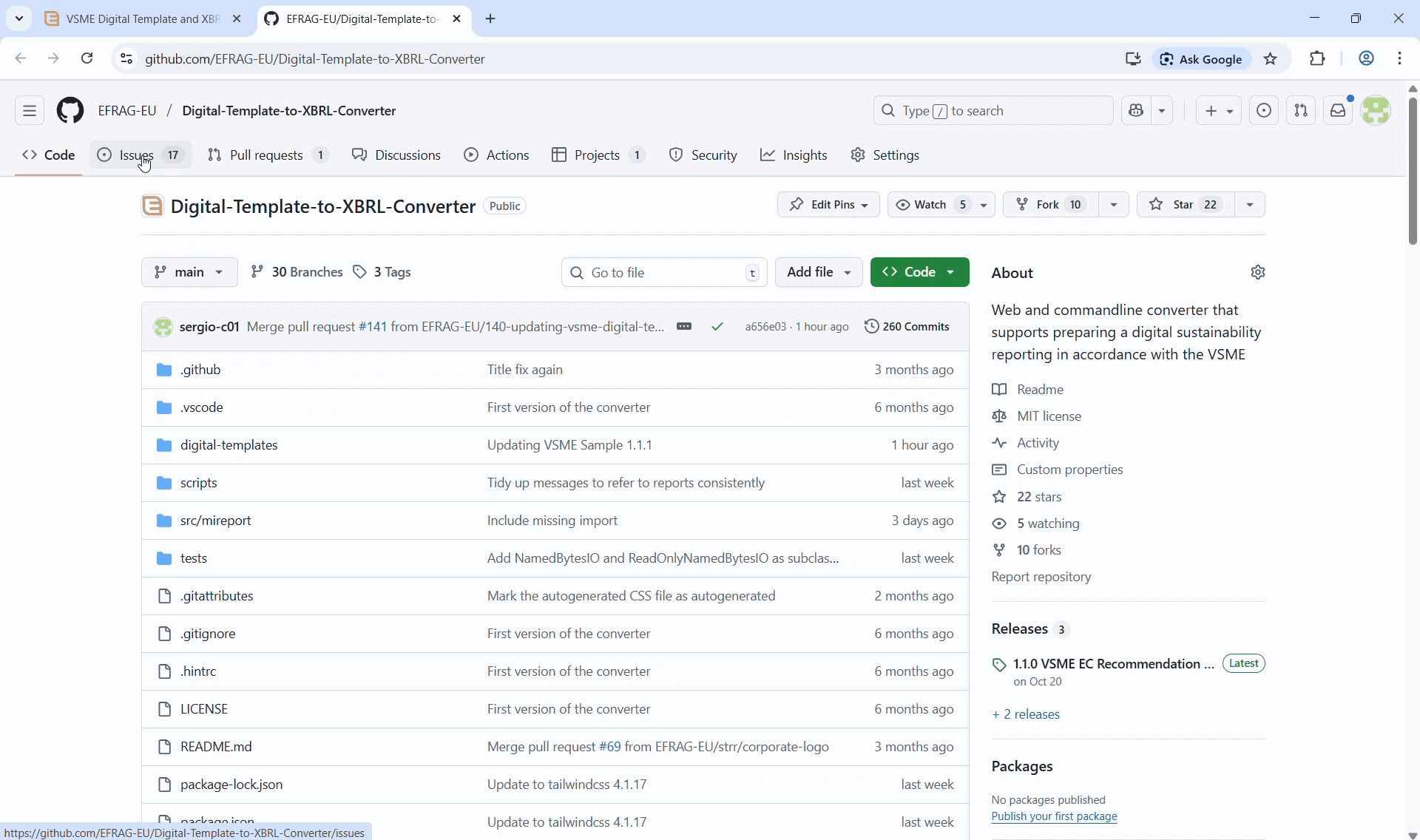Open the .github folder
The height and width of the screenshot is (840, 1420).
[x=200, y=370]
